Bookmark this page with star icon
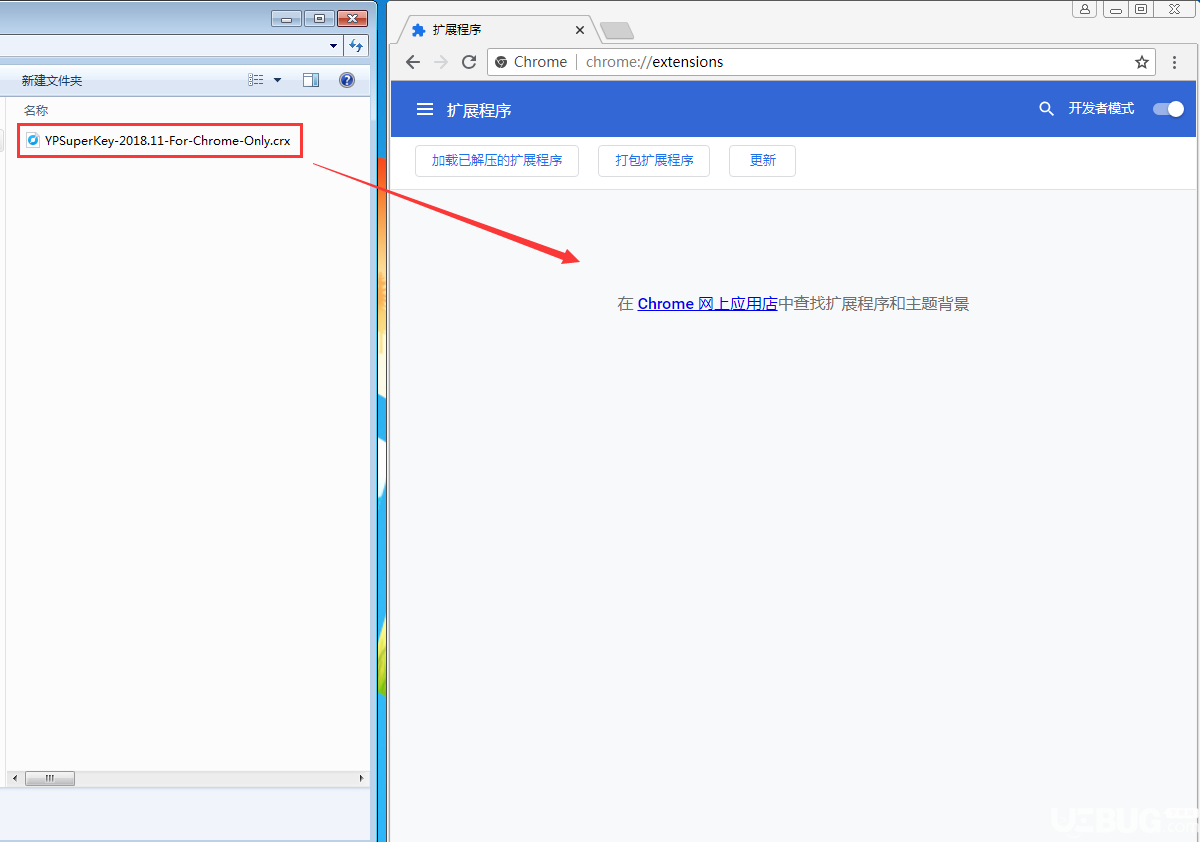The height and width of the screenshot is (842, 1200). (1142, 62)
